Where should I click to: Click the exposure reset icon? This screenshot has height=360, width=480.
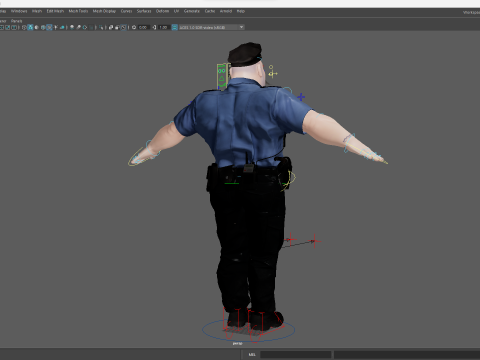134,27
